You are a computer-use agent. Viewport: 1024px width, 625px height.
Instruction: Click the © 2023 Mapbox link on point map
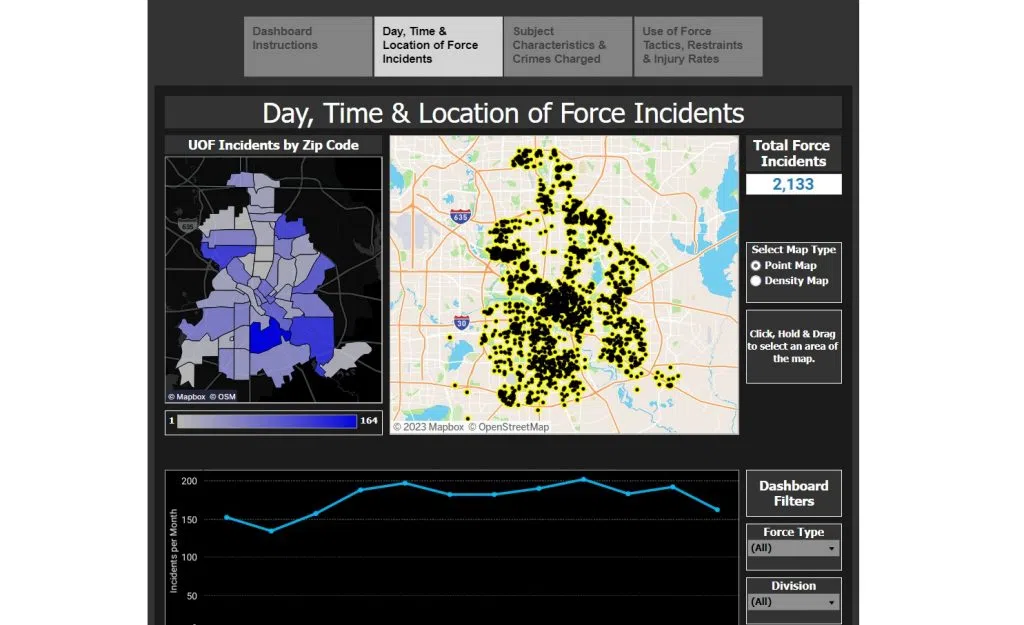428,427
